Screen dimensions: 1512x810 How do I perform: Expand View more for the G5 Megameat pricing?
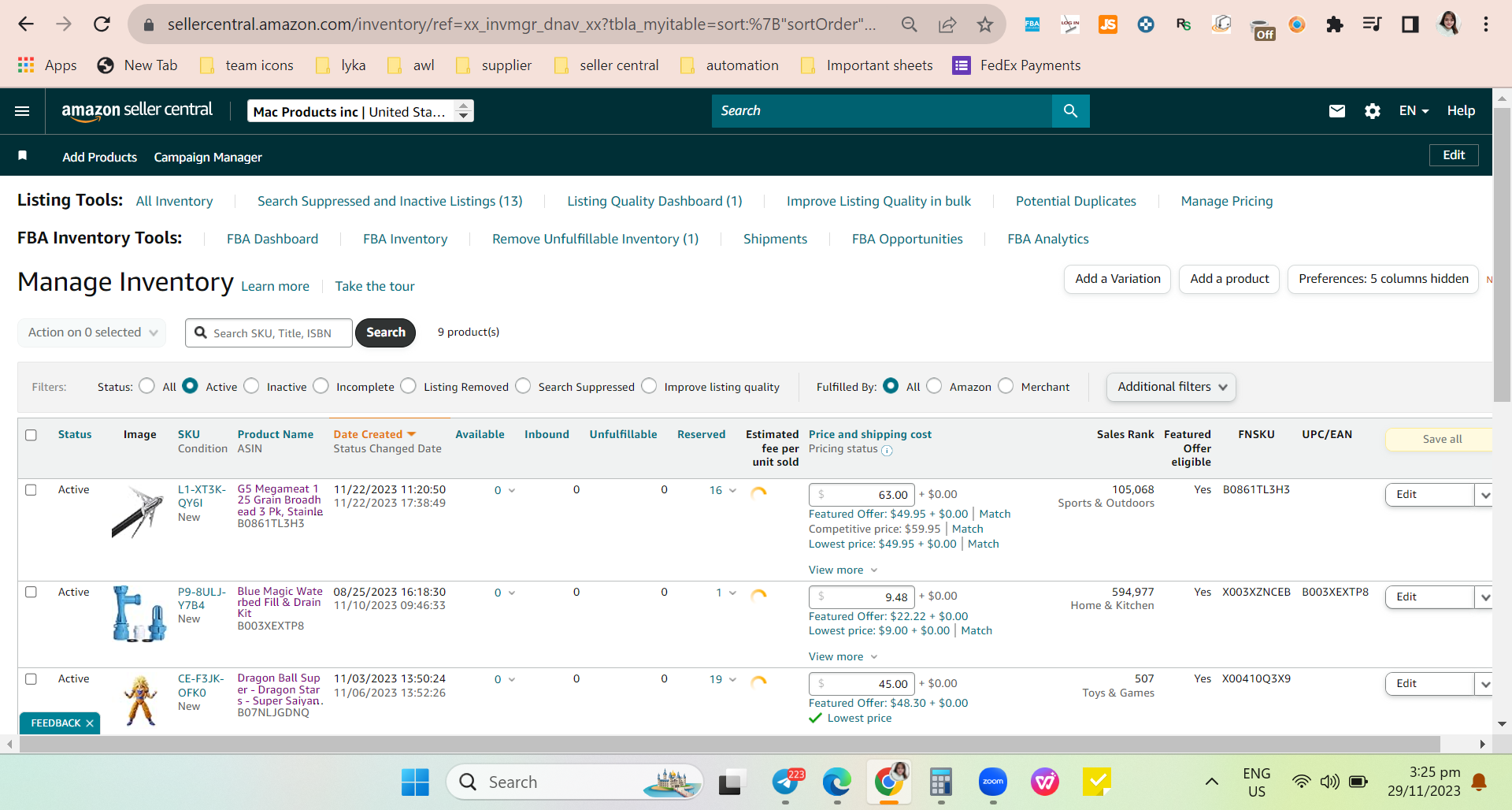(x=843, y=570)
